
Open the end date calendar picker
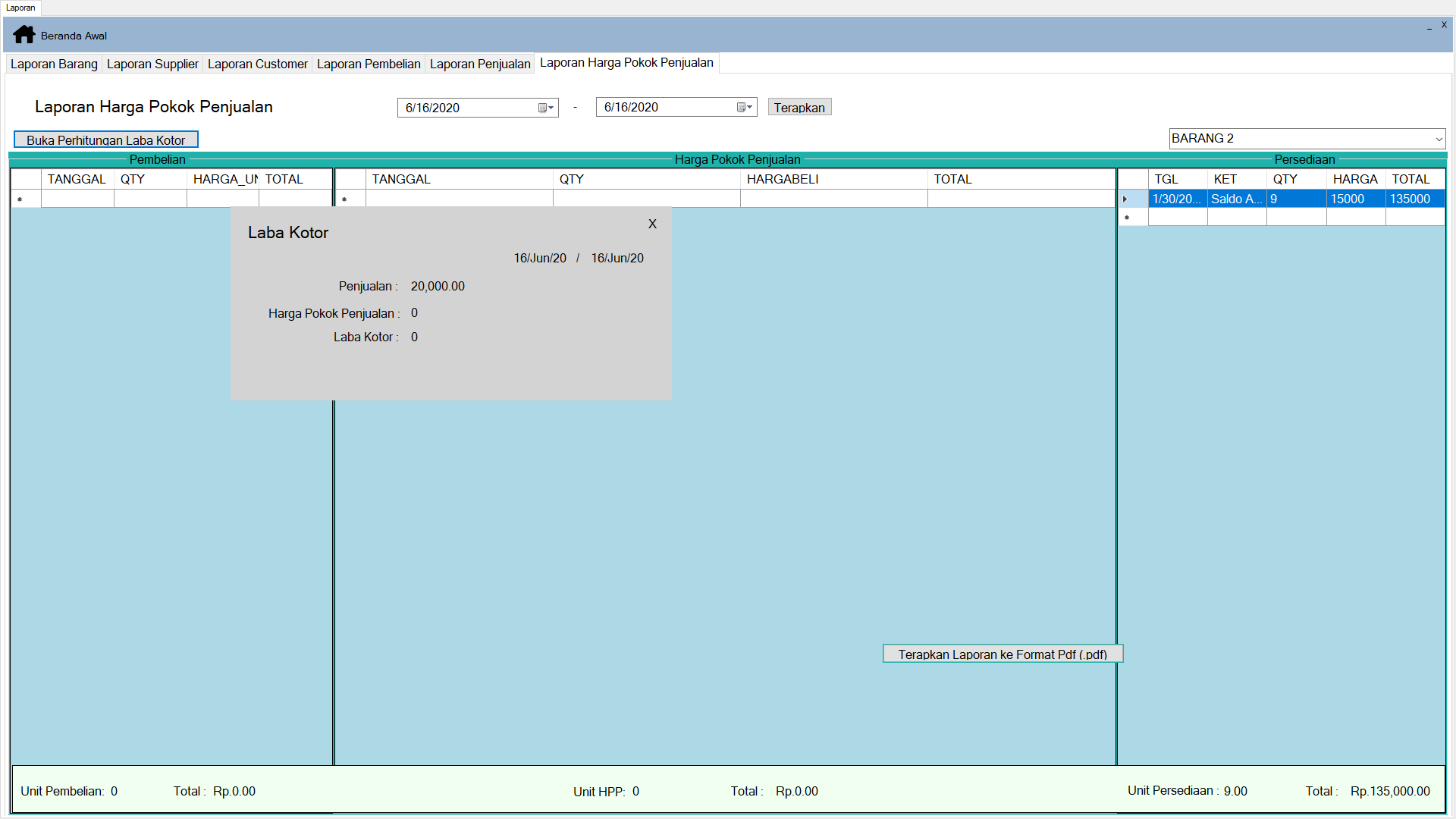[744, 108]
